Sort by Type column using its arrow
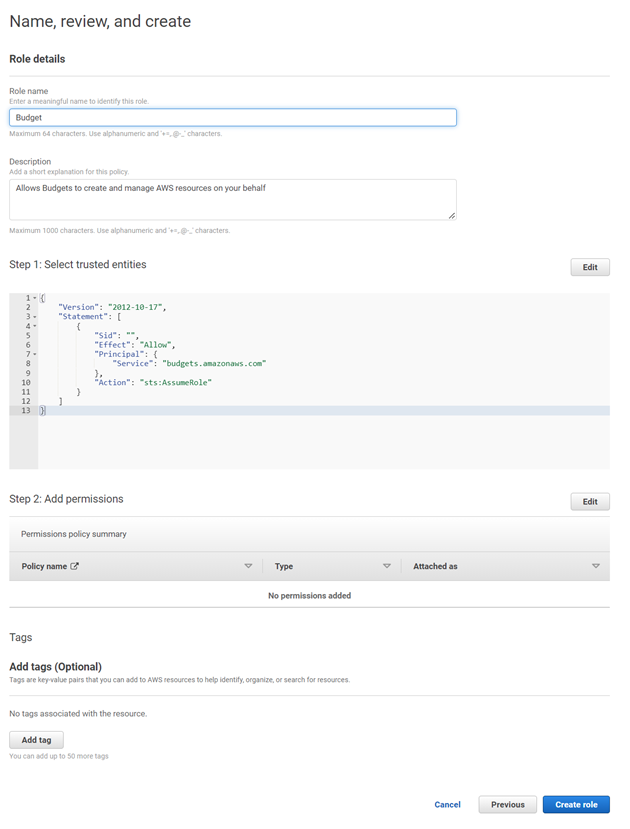This screenshot has height=829, width=630. coord(386,567)
